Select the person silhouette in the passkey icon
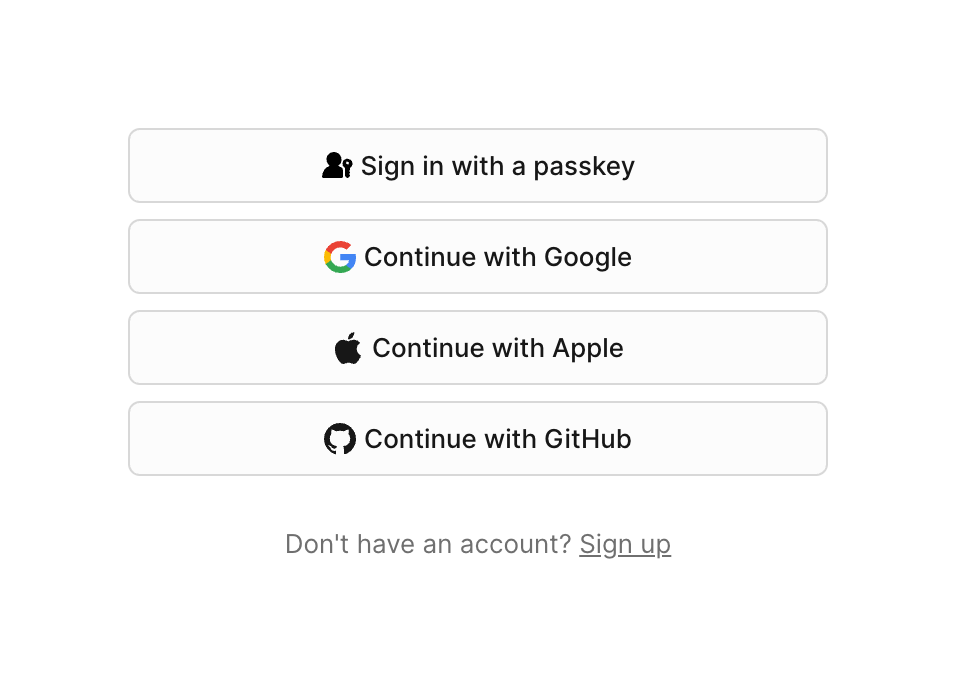This screenshot has height=687, width=956. pyautogui.click(x=331, y=163)
